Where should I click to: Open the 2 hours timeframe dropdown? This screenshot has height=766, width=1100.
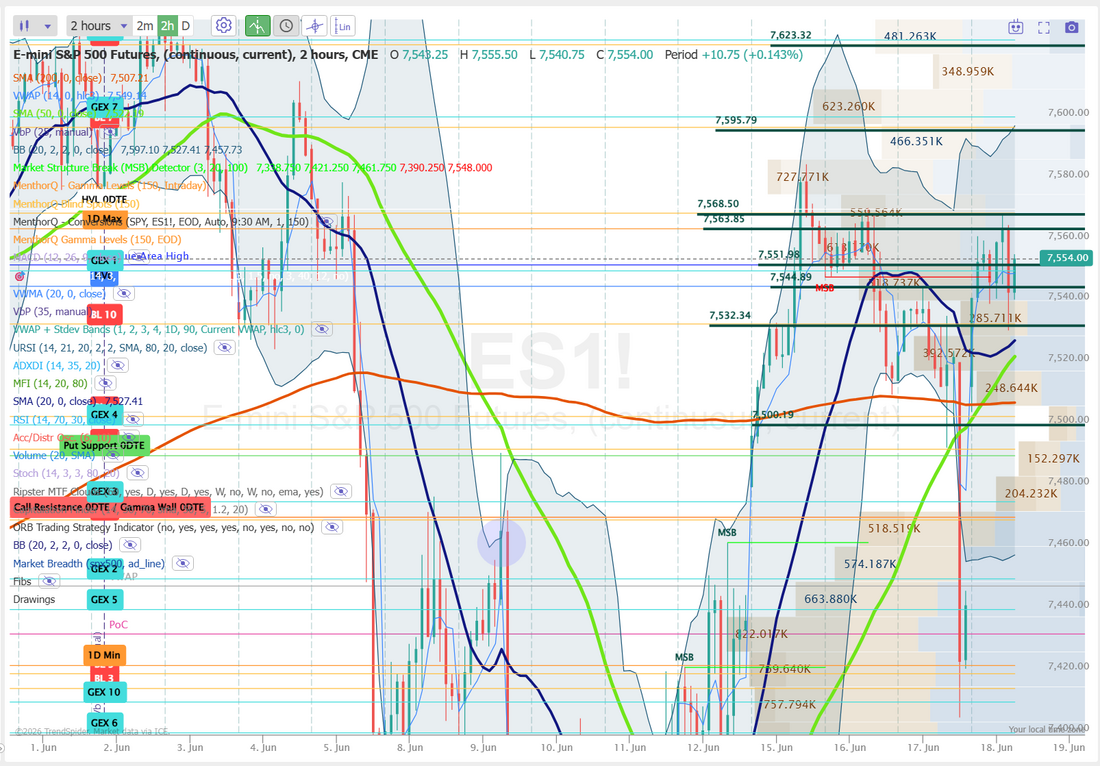click(98, 26)
